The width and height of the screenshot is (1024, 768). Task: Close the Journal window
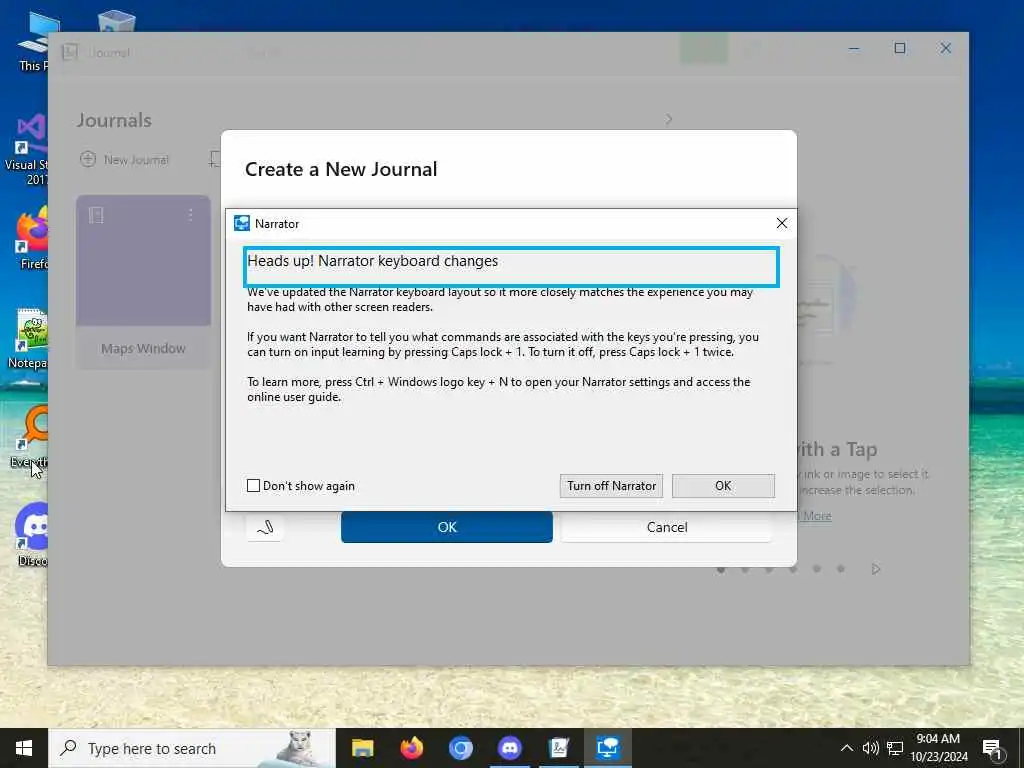point(946,48)
